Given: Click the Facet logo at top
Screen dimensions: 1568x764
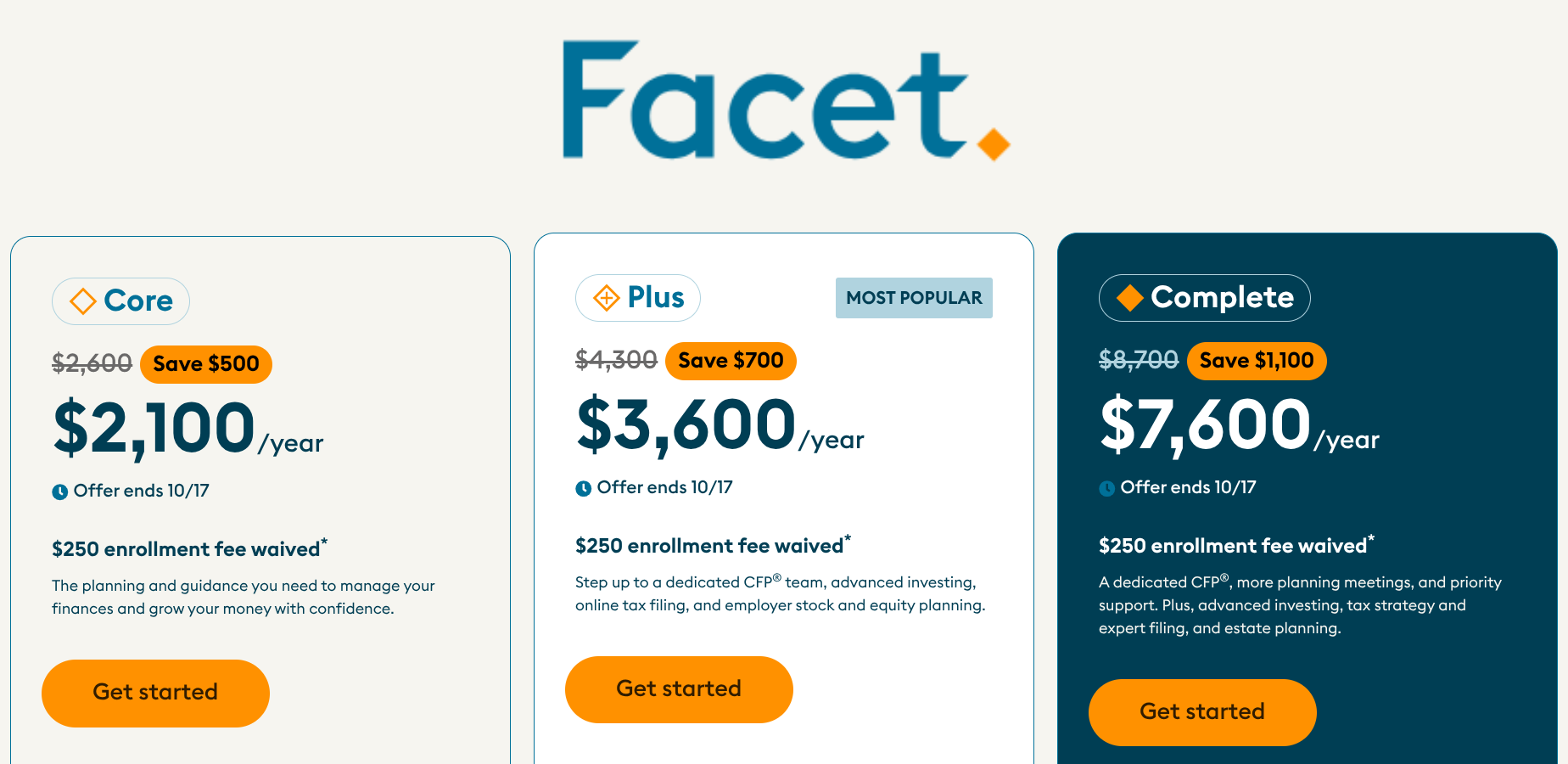Looking at the screenshot, I should (784, 100).
